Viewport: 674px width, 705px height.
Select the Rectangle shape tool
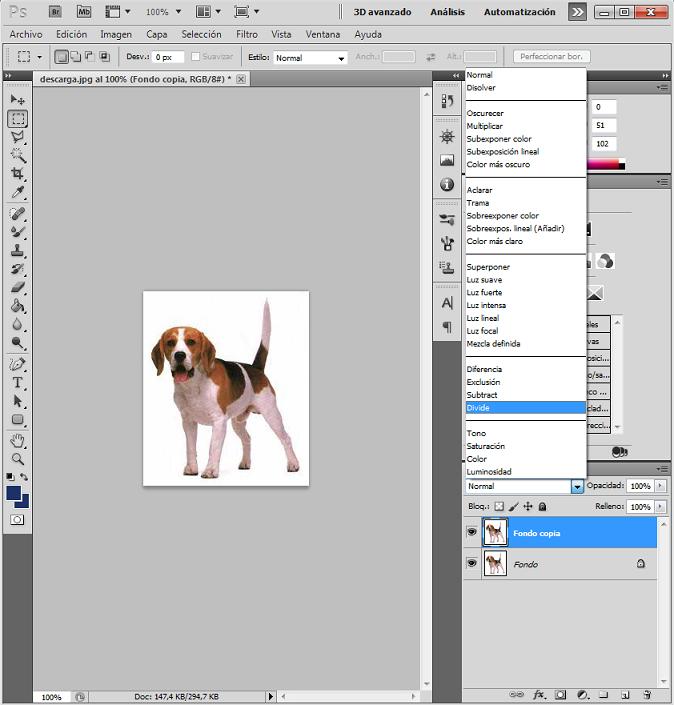18,419
